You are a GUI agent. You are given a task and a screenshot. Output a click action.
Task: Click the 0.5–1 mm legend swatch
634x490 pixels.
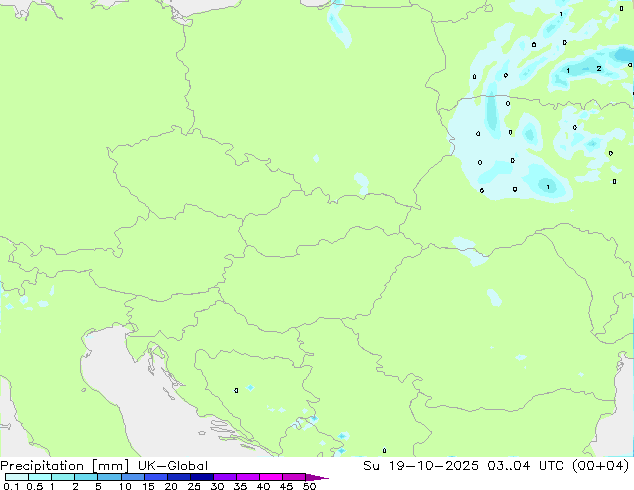coord(40,477)
